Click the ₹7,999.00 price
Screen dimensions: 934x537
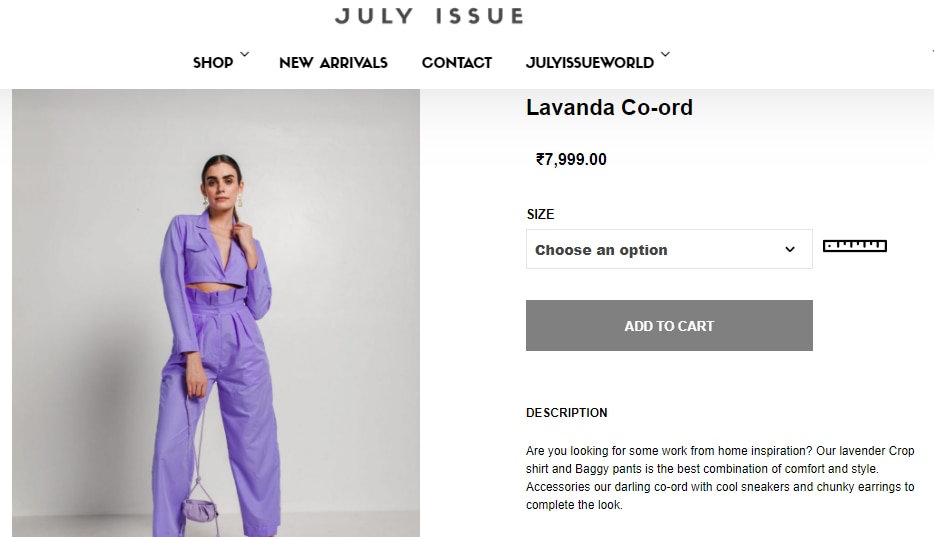tap(571, 160)
